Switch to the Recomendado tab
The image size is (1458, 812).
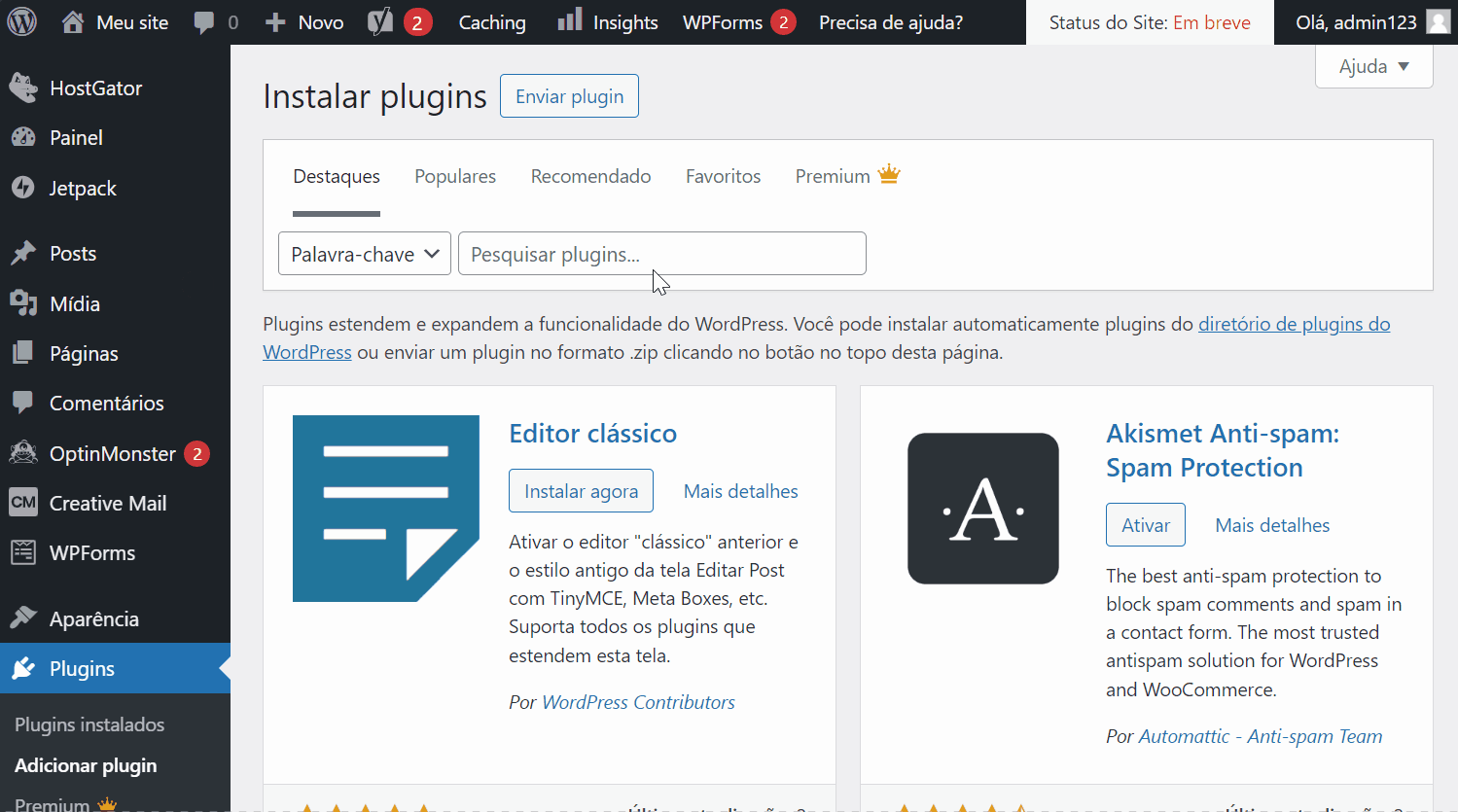590,176
